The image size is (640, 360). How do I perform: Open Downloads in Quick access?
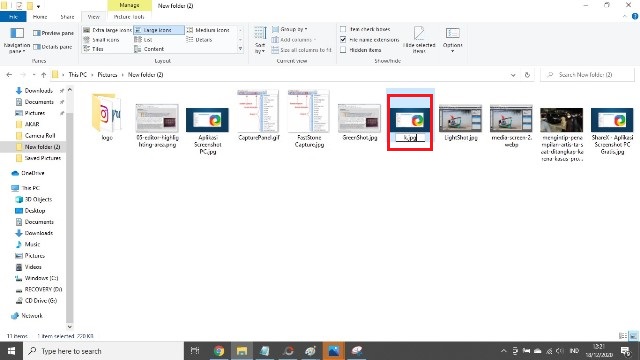tap(38, 91)
